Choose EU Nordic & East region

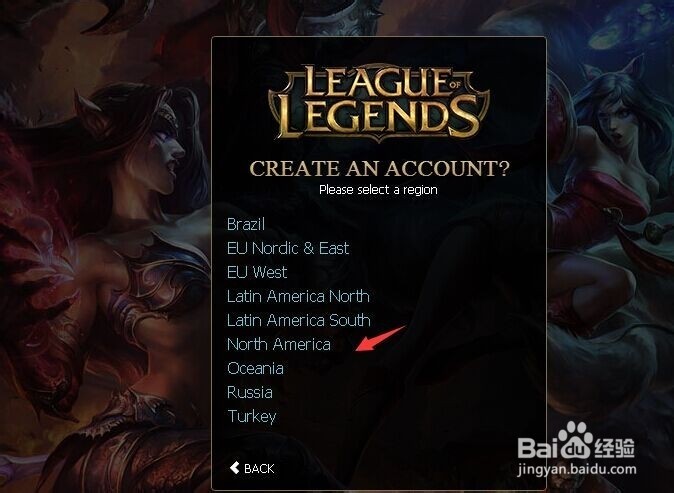[x=288, y=248]
